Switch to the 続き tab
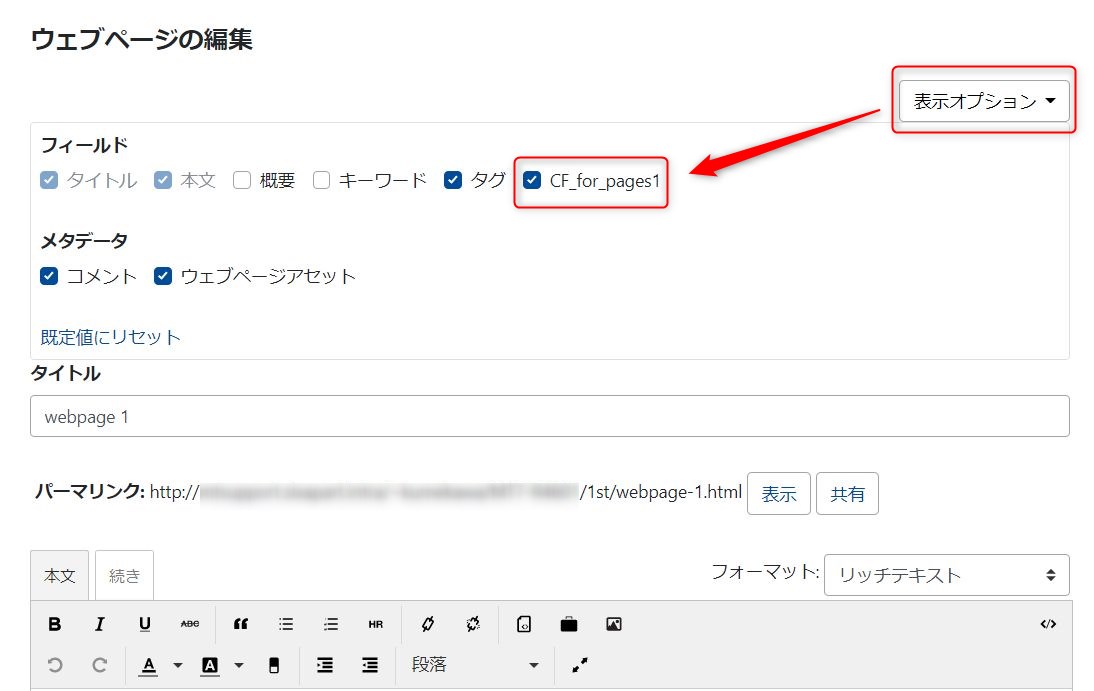This screenshot has height=691, width=1094. 122,575
